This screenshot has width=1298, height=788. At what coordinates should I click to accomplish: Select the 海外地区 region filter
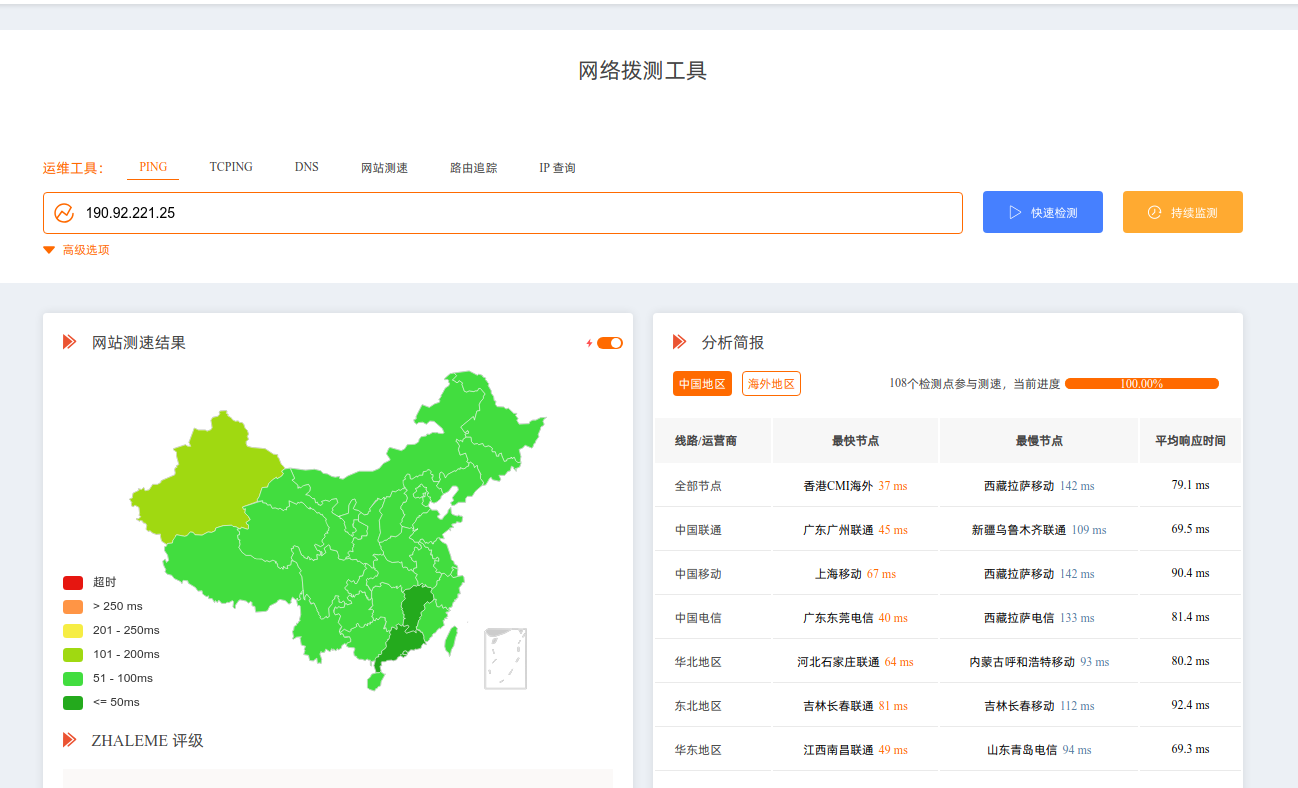tap(771, 384)
